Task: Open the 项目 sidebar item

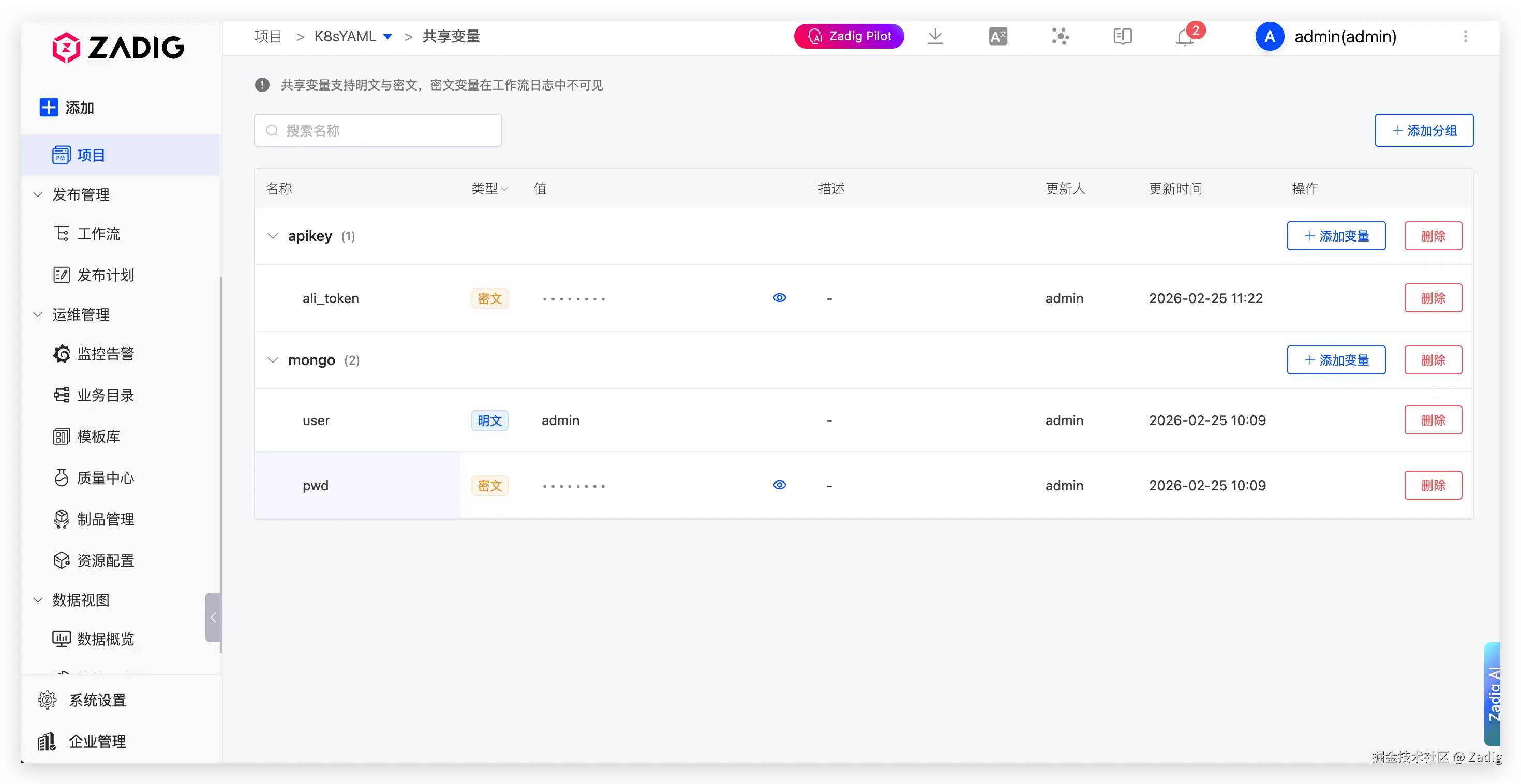Action: pyautogui.click(x=121, y=155)
